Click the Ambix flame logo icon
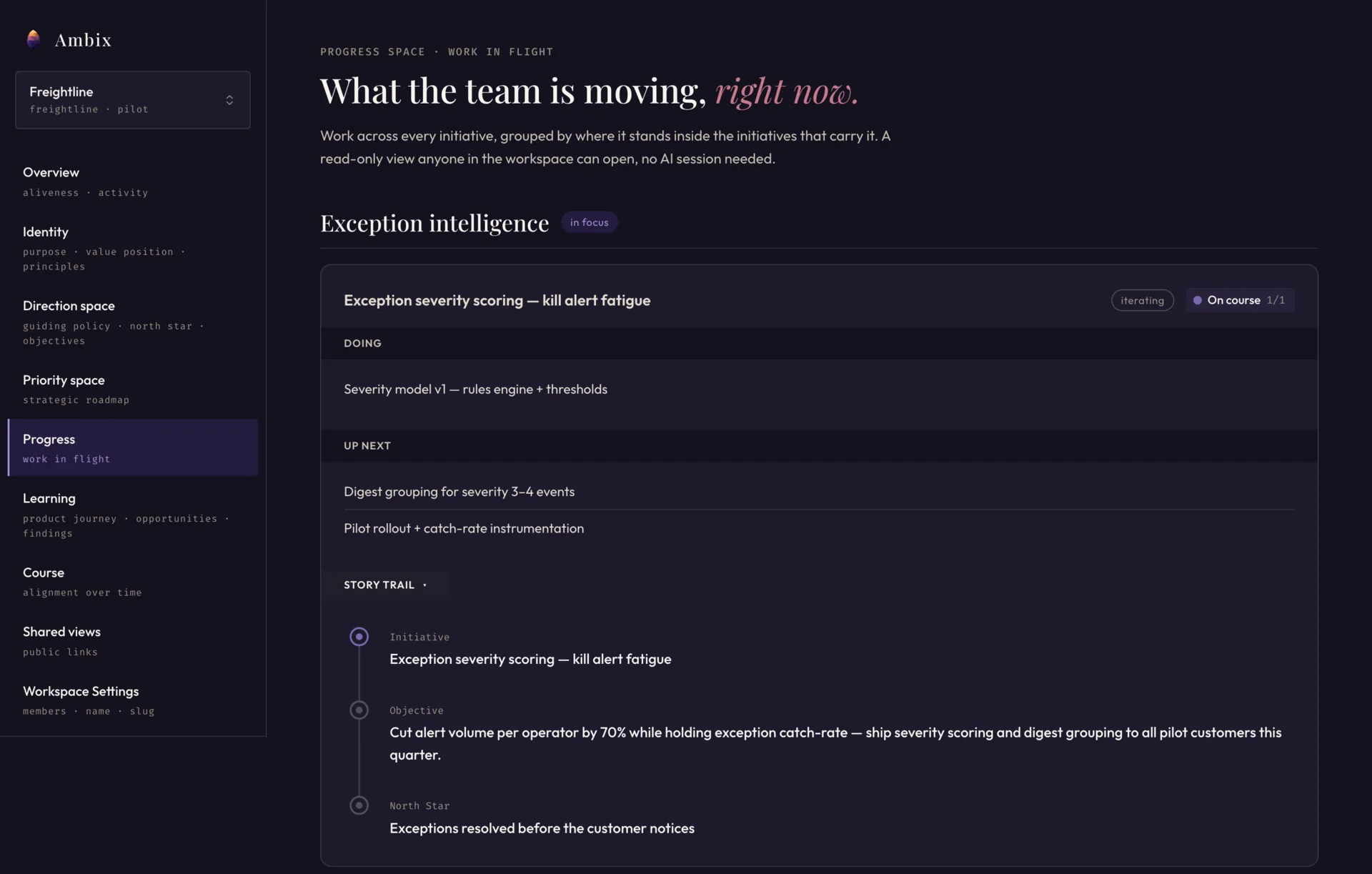The image size is (1372, 874). [33, 39]
